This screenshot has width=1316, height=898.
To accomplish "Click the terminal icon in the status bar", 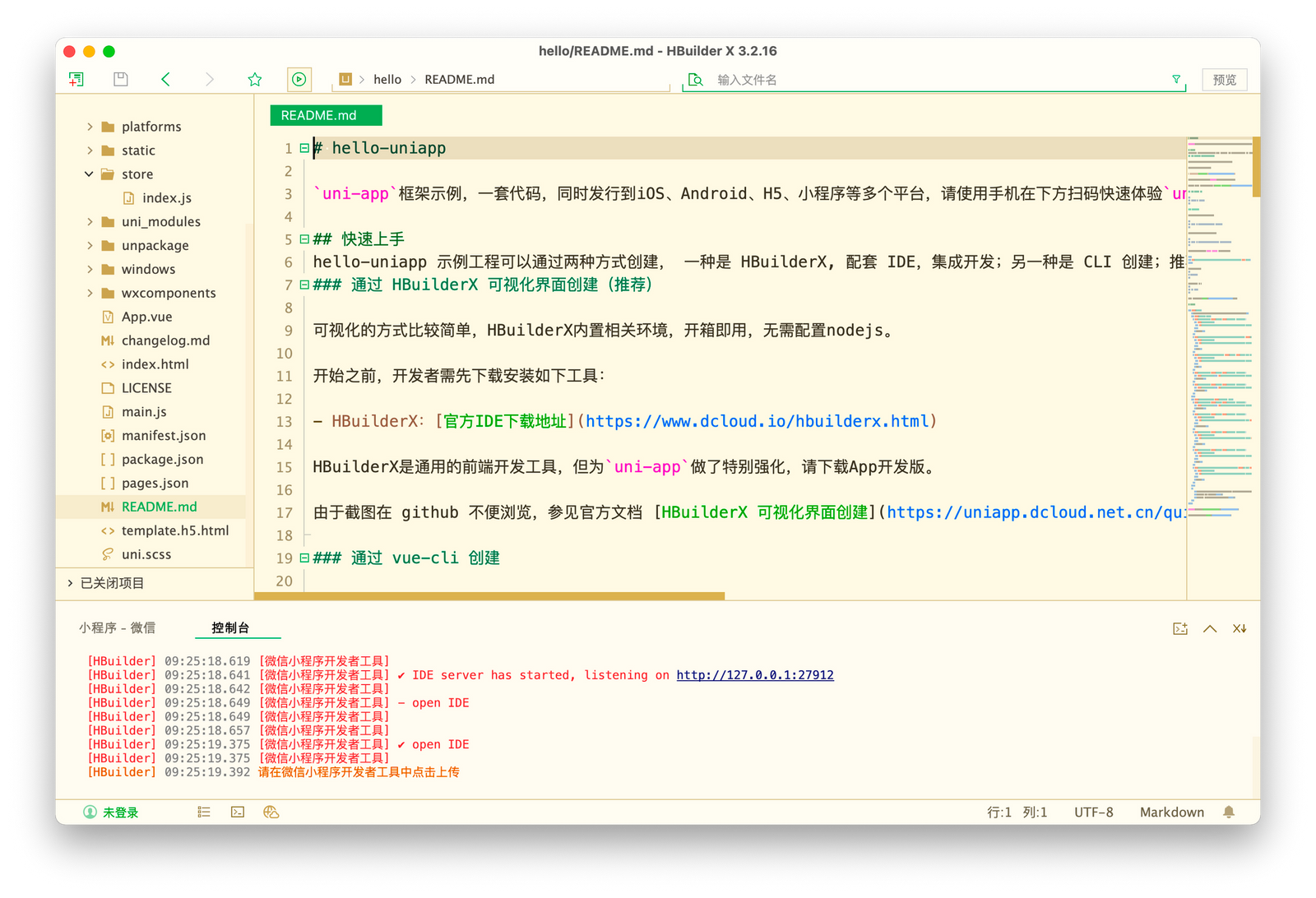I will [238, 812].
